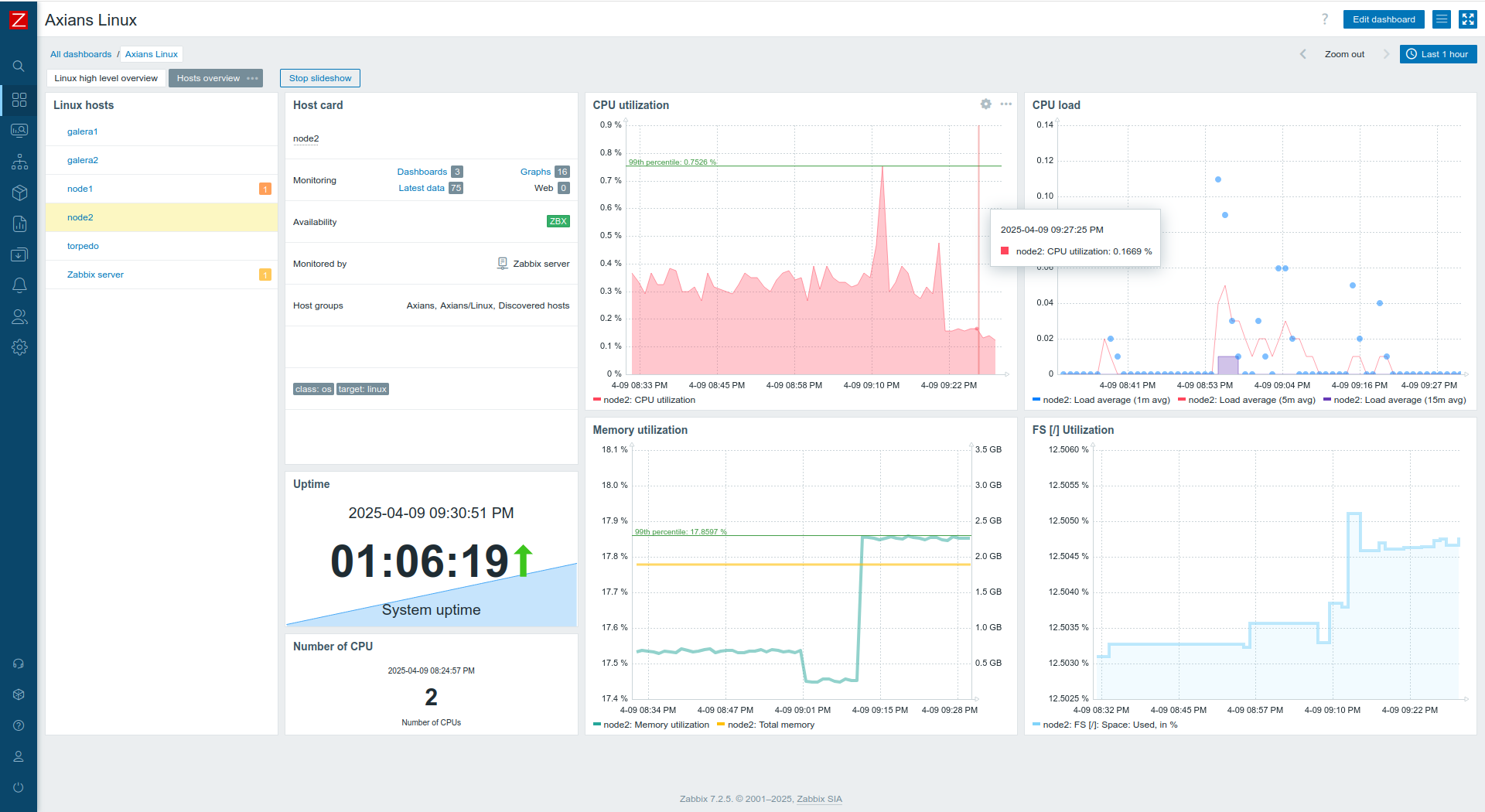Viewport: 1485px width, 812px height.
Task: Open the Services sidebar icon
Action: click(x=19, y=162)
